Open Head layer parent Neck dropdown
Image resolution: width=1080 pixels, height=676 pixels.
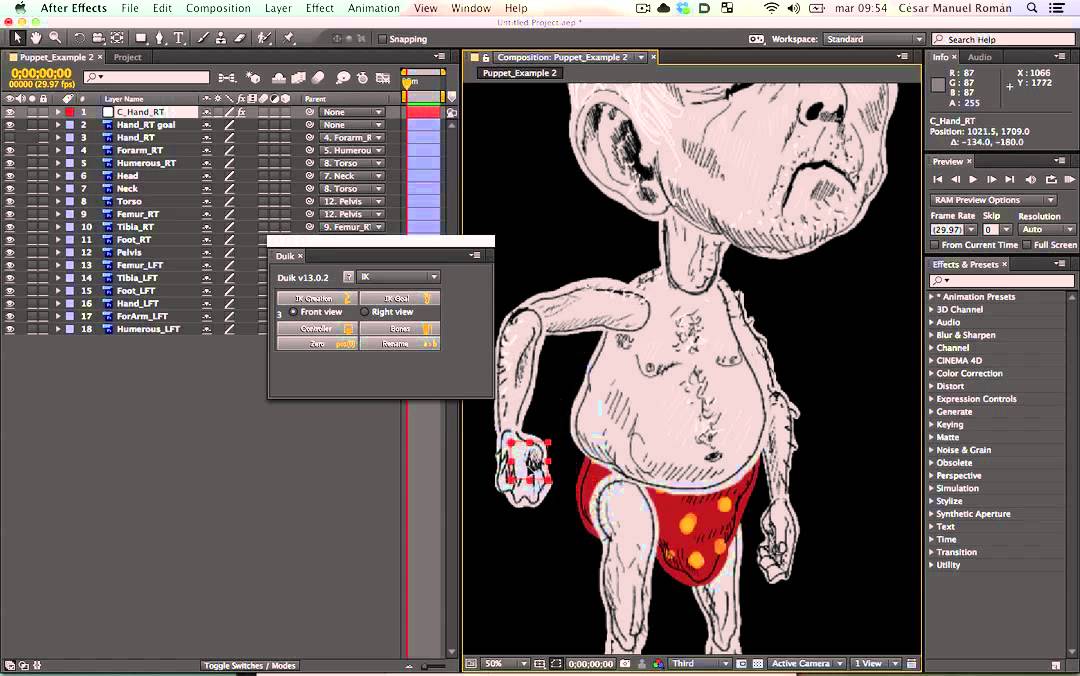tap(352, 176)
